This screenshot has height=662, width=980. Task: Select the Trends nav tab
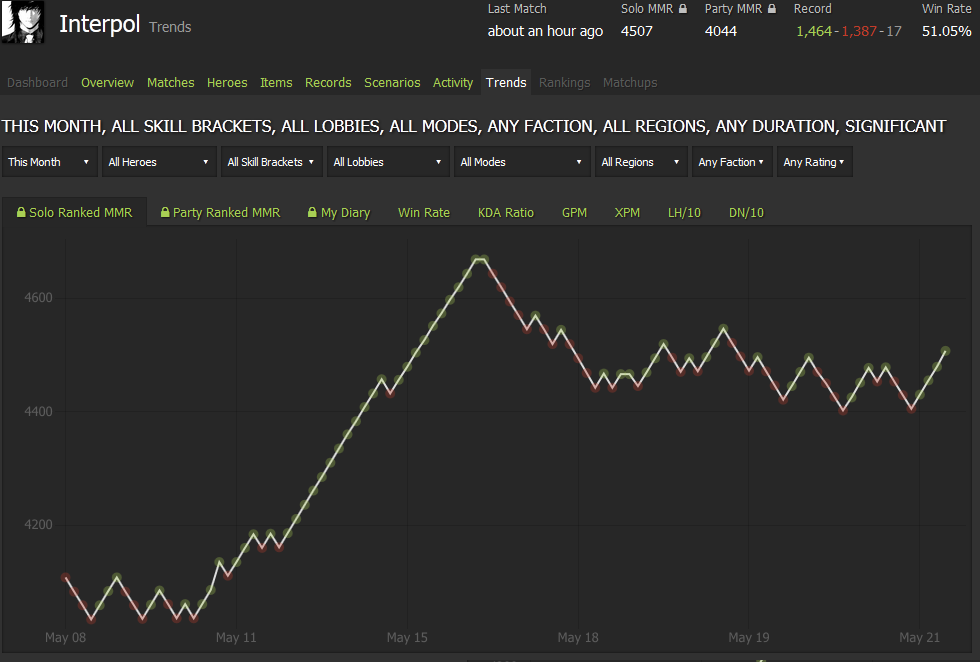coord(506,83)
